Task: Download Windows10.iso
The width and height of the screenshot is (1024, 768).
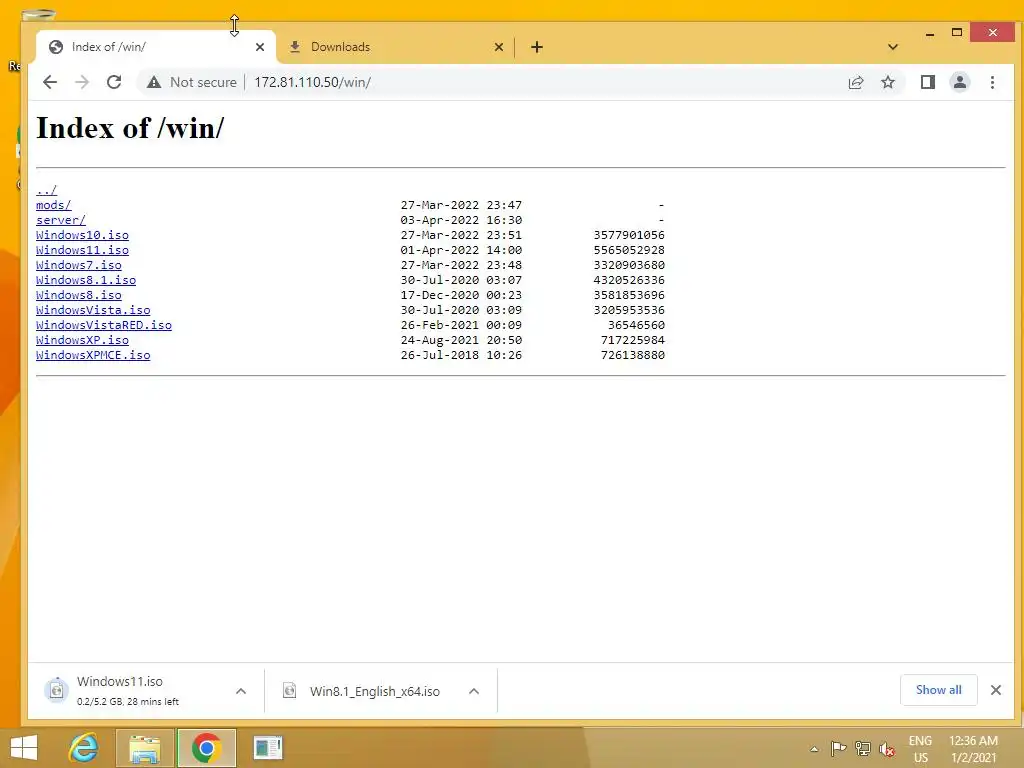Action: pyautogui.click(x=82, y=235)
